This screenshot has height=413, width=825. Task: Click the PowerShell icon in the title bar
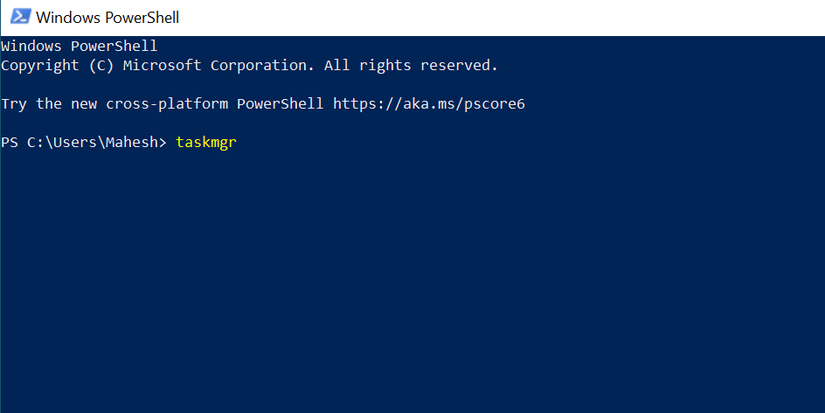point(19,18)
